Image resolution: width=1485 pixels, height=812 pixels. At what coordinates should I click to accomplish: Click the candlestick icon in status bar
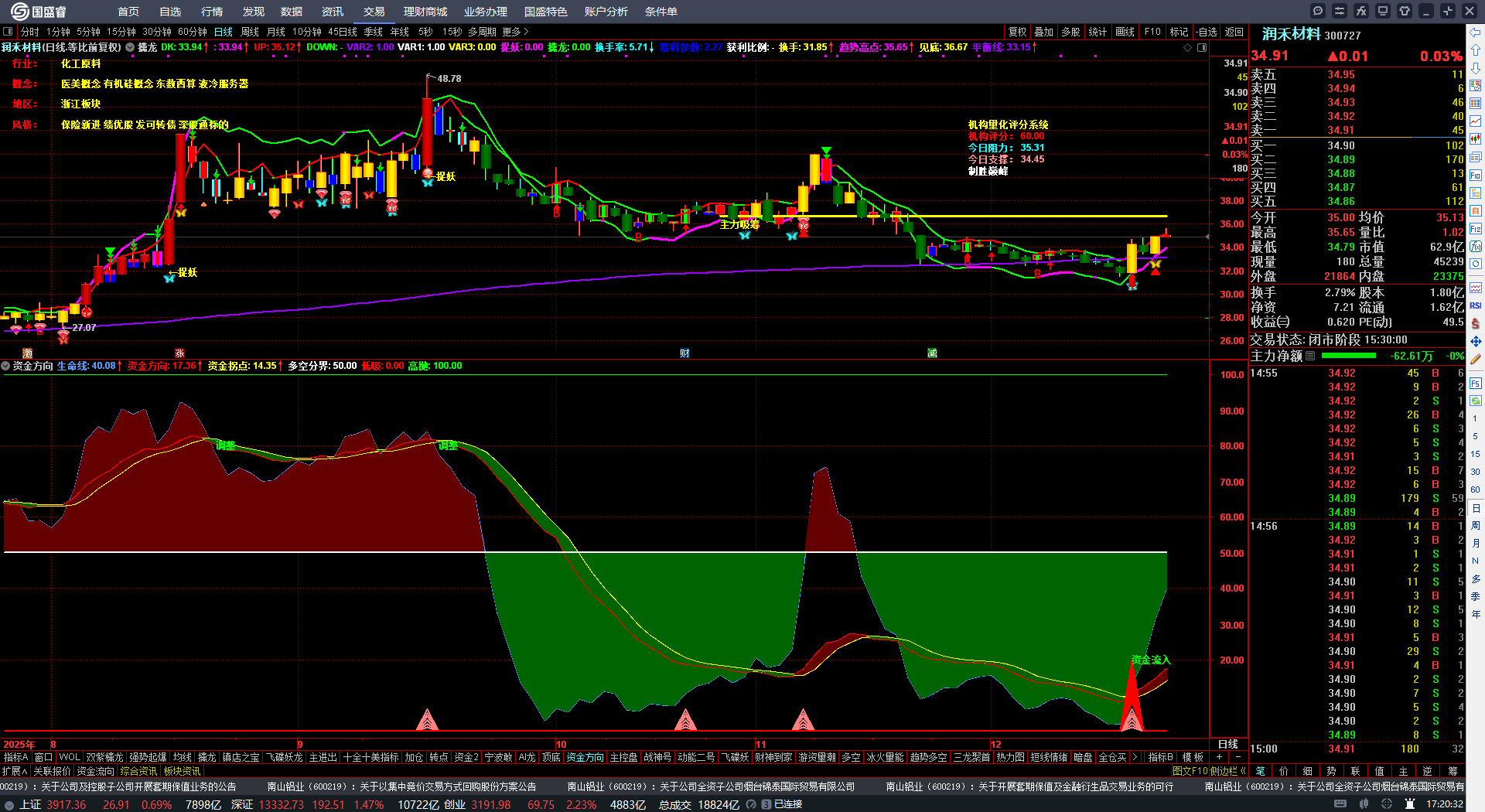point(1365,804)
